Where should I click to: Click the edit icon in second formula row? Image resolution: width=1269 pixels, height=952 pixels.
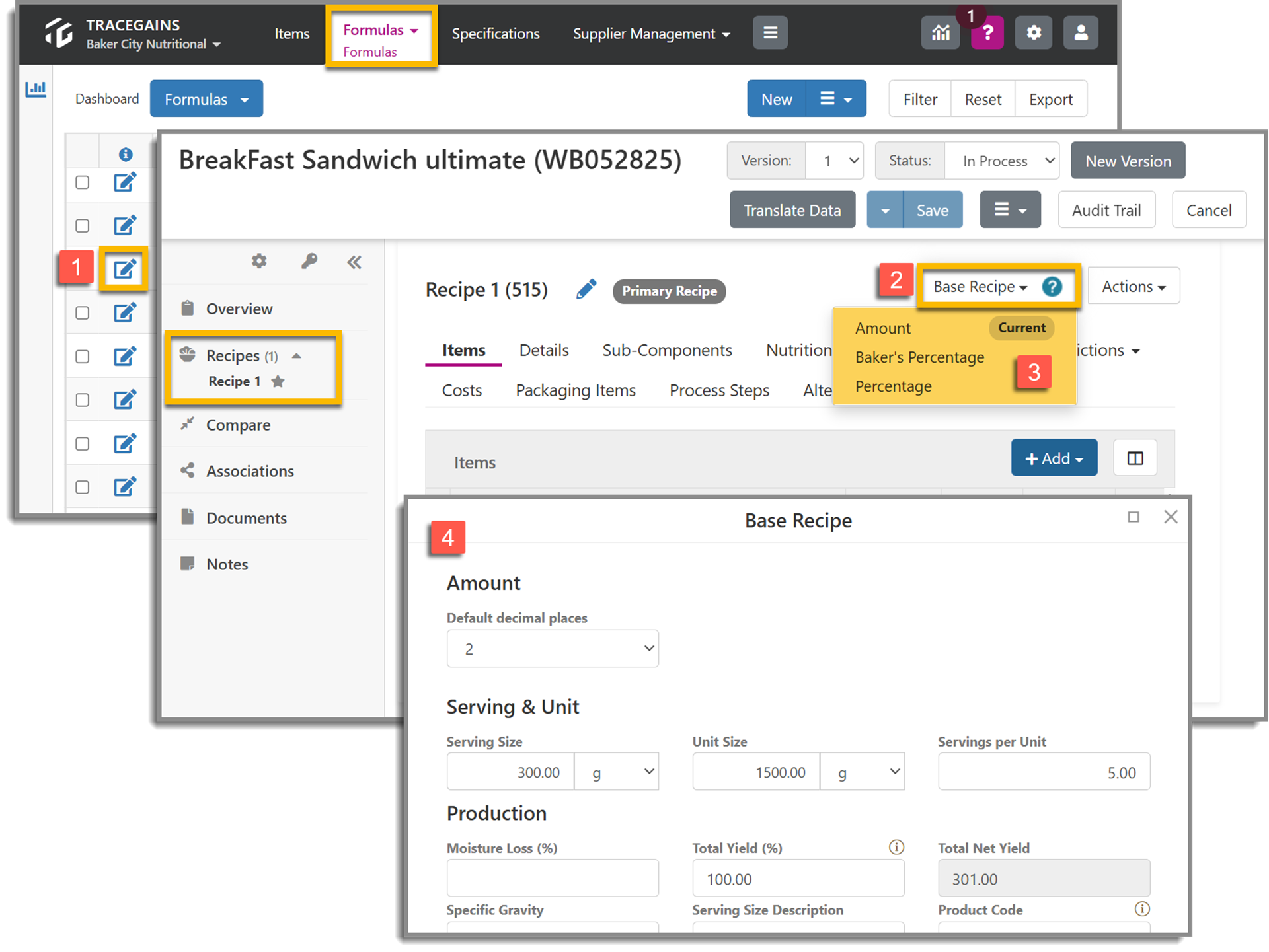(x=125, y=225)
